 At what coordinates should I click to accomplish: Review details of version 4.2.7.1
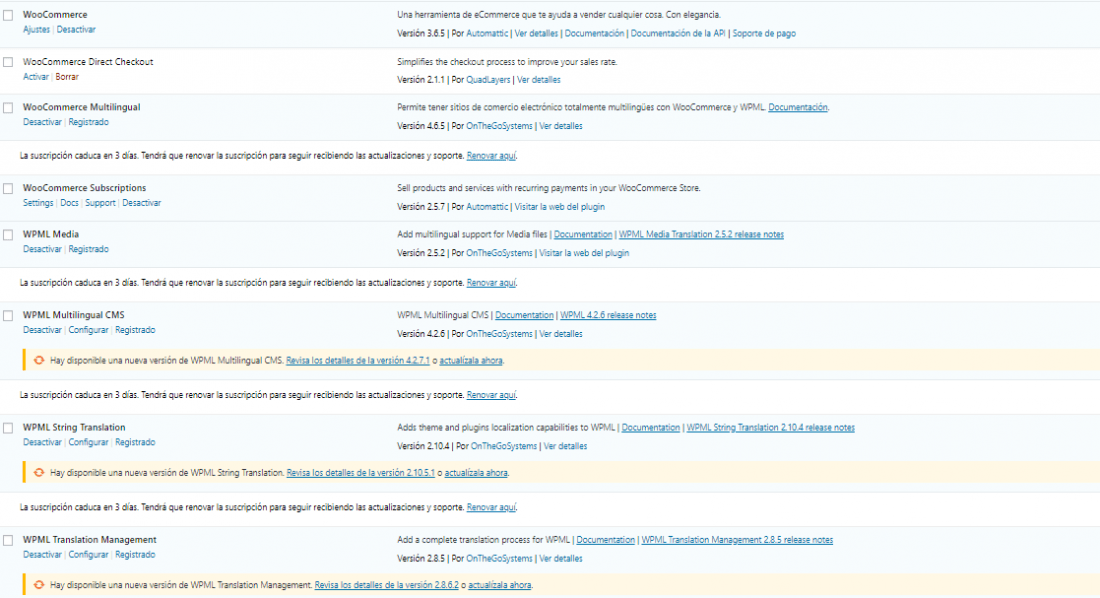point(358,360)
